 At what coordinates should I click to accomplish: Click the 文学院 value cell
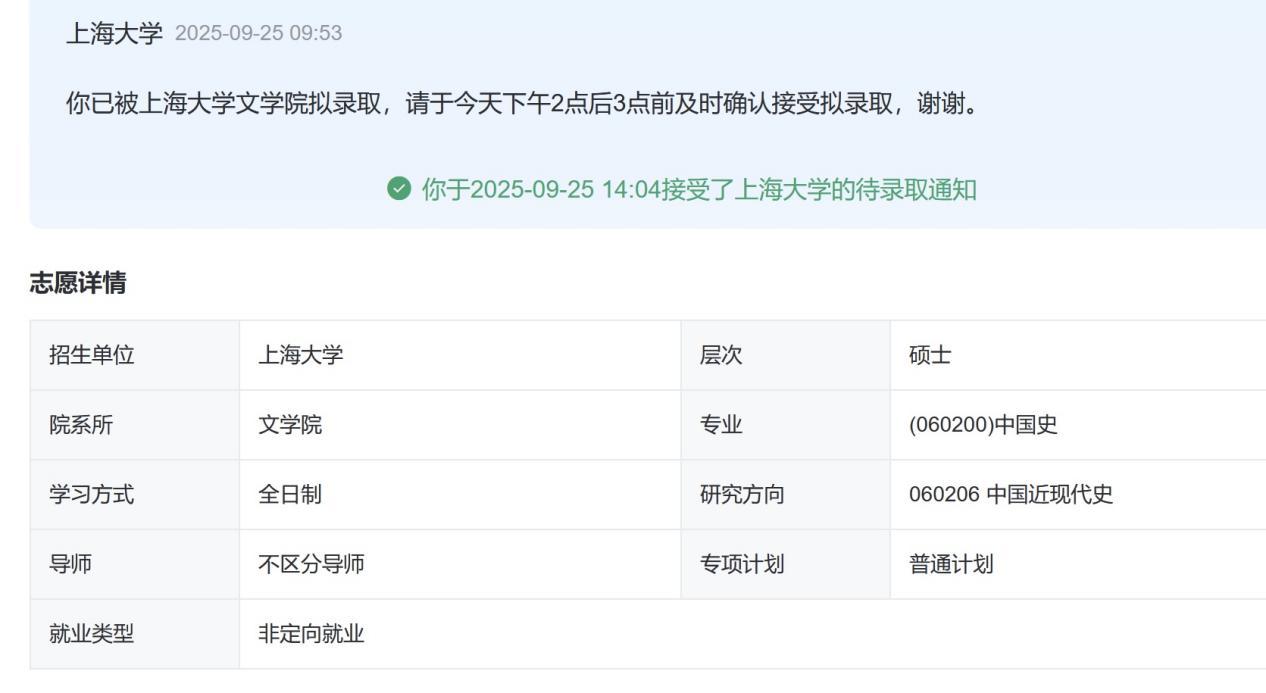pos(460,425)
